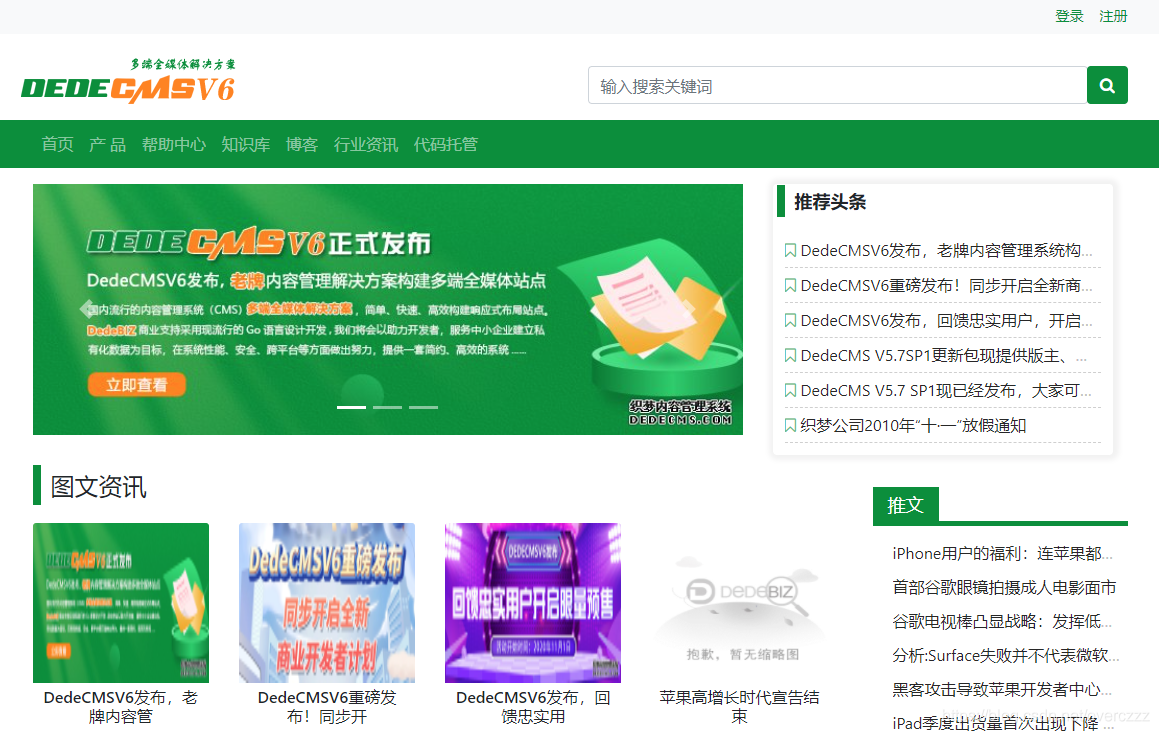Go to 首页 in navigation bar
Screen dimensions: 1159x734
click(x=58, y=144)
